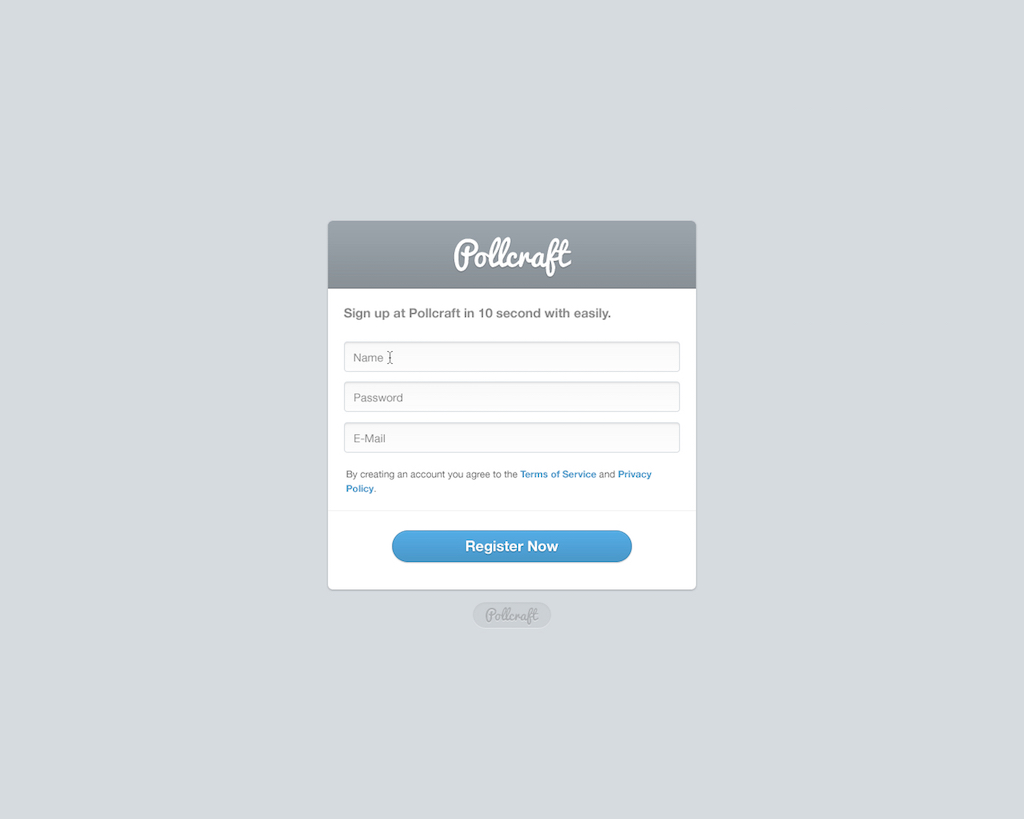This screenshot has height=819, width=1024.
Task: Open the Terms of Service link
Action: 558,474
